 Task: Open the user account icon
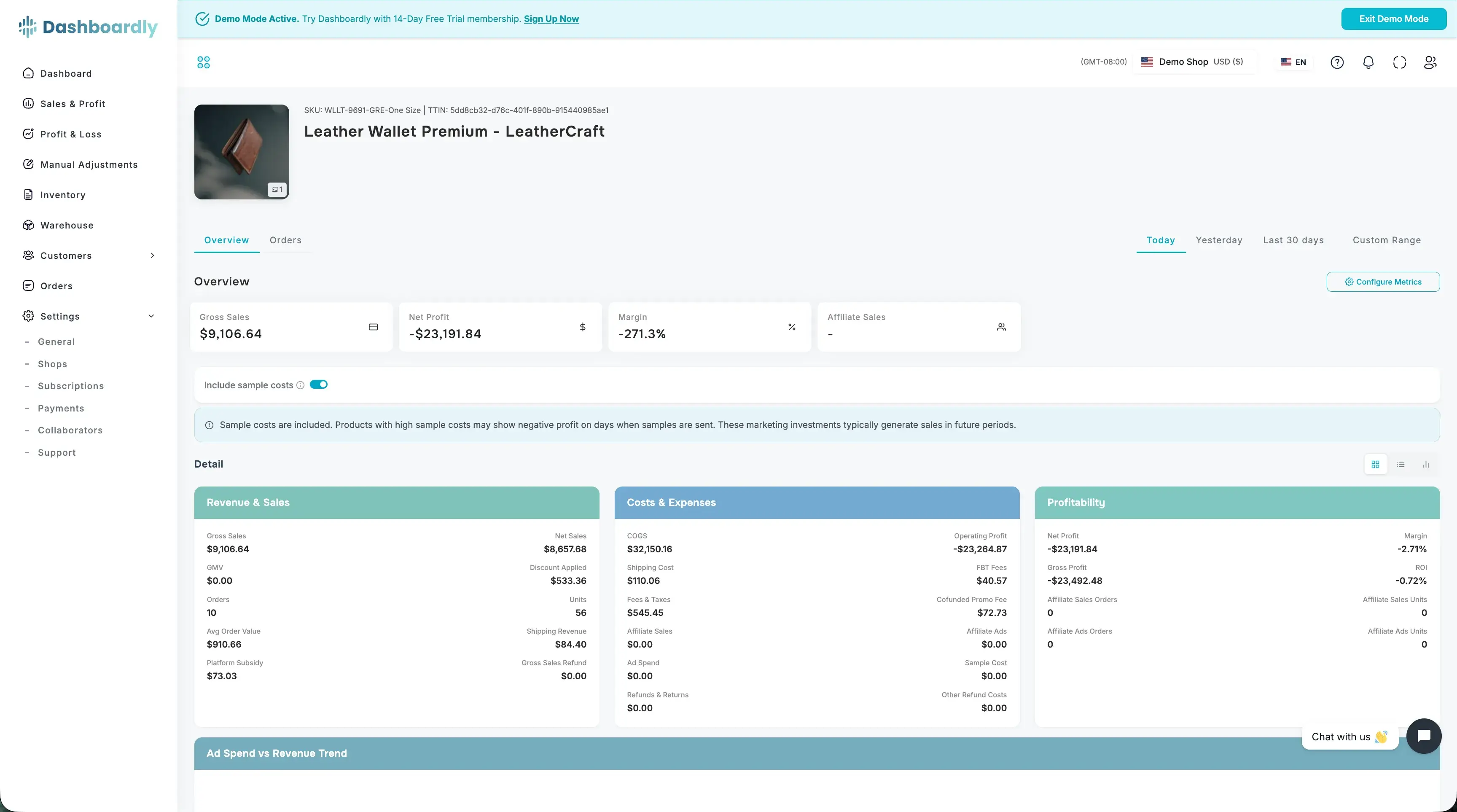click(1430, 62)
